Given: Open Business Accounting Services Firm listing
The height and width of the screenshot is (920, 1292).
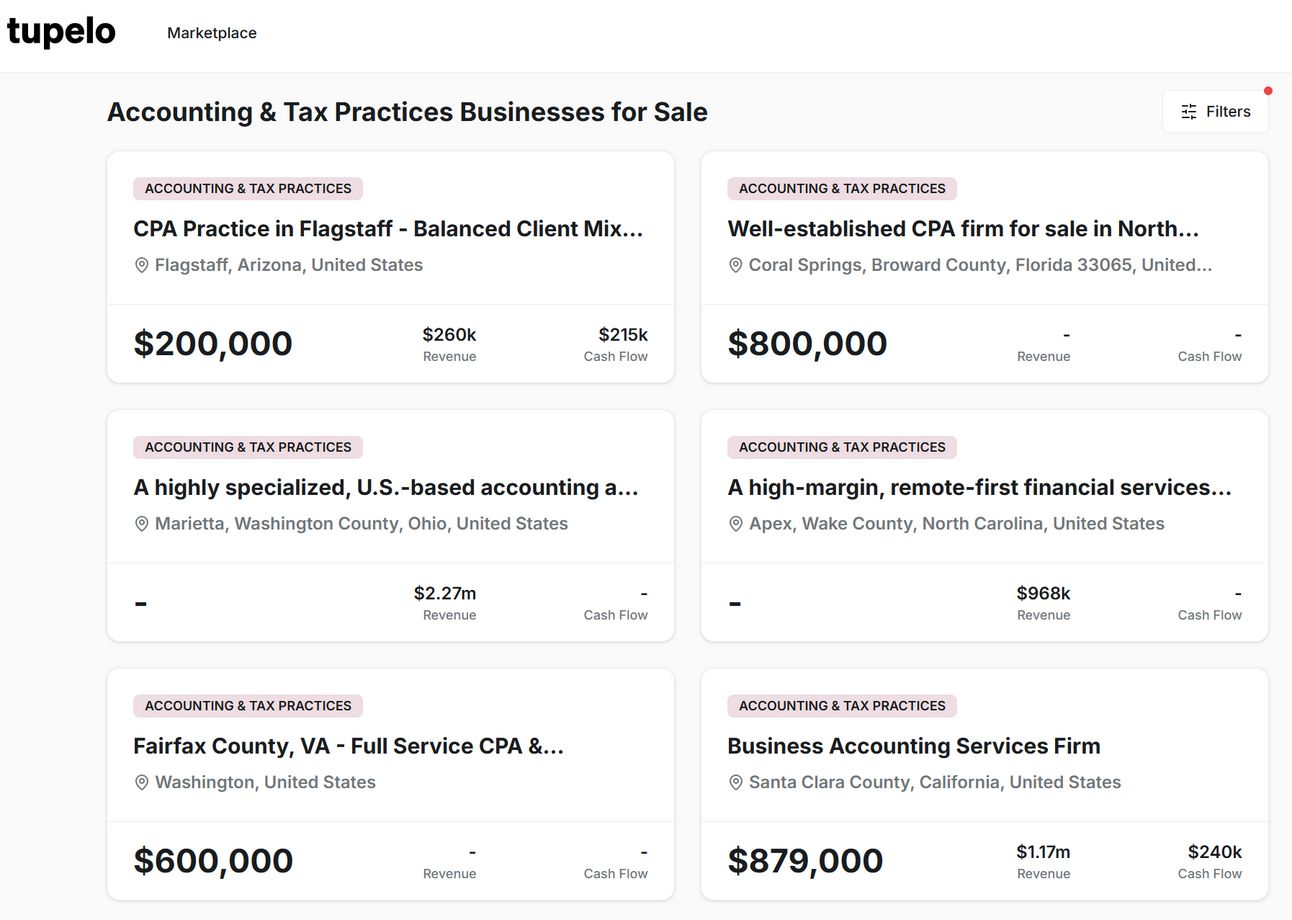Looking at the screenshot, I should click(x=914, y=746).
